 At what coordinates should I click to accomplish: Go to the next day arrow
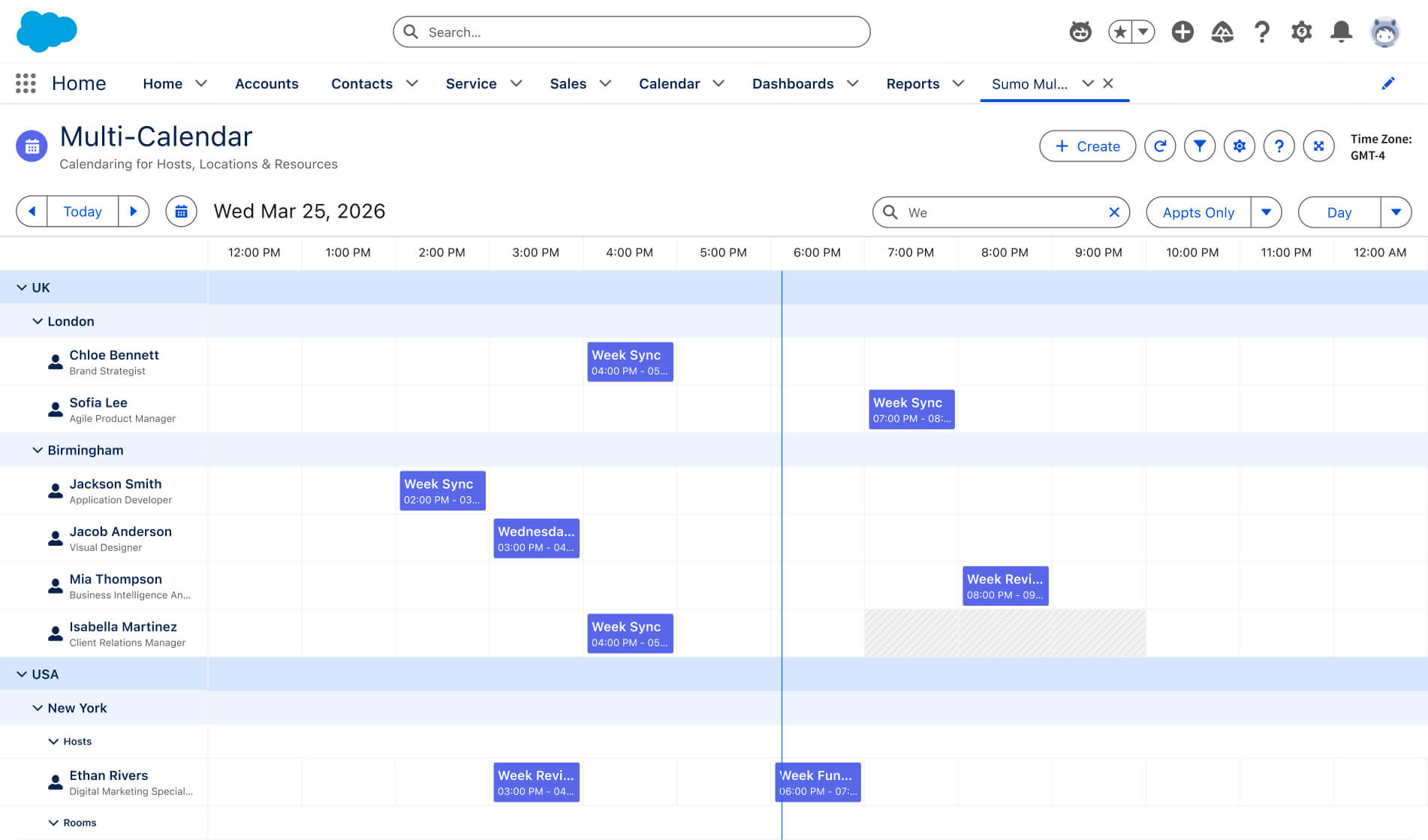pyautogui.click(x=134, y=212)
